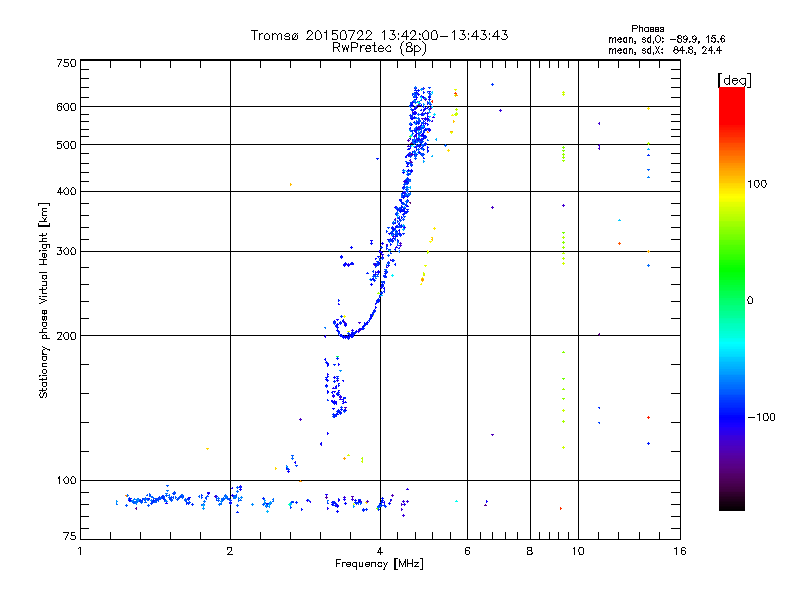Click the y-axis tick label '200'
Image resolution: width=800 pixels, height=600 pixels.
coord(66,336)
